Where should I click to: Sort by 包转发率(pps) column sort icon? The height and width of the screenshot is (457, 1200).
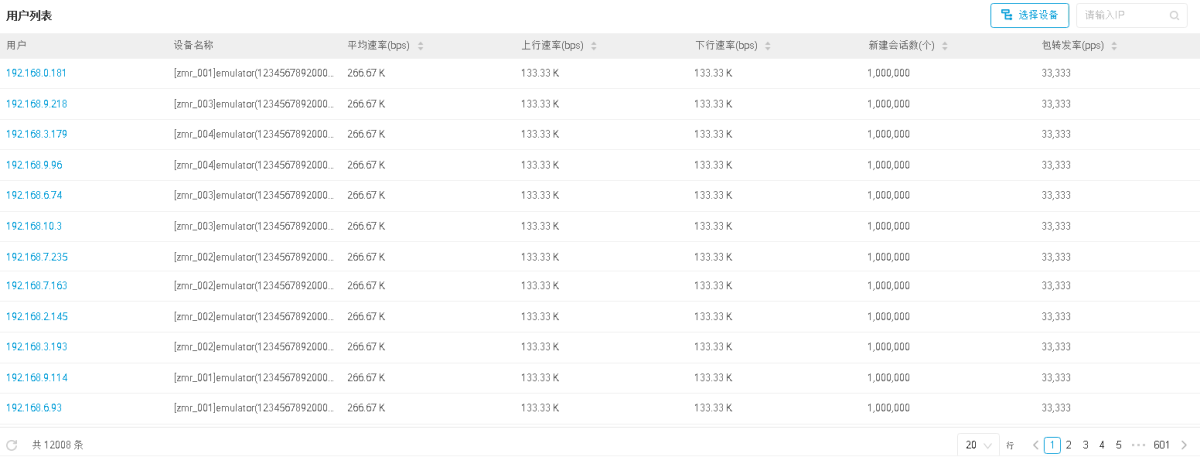(x=1114, y=46)
